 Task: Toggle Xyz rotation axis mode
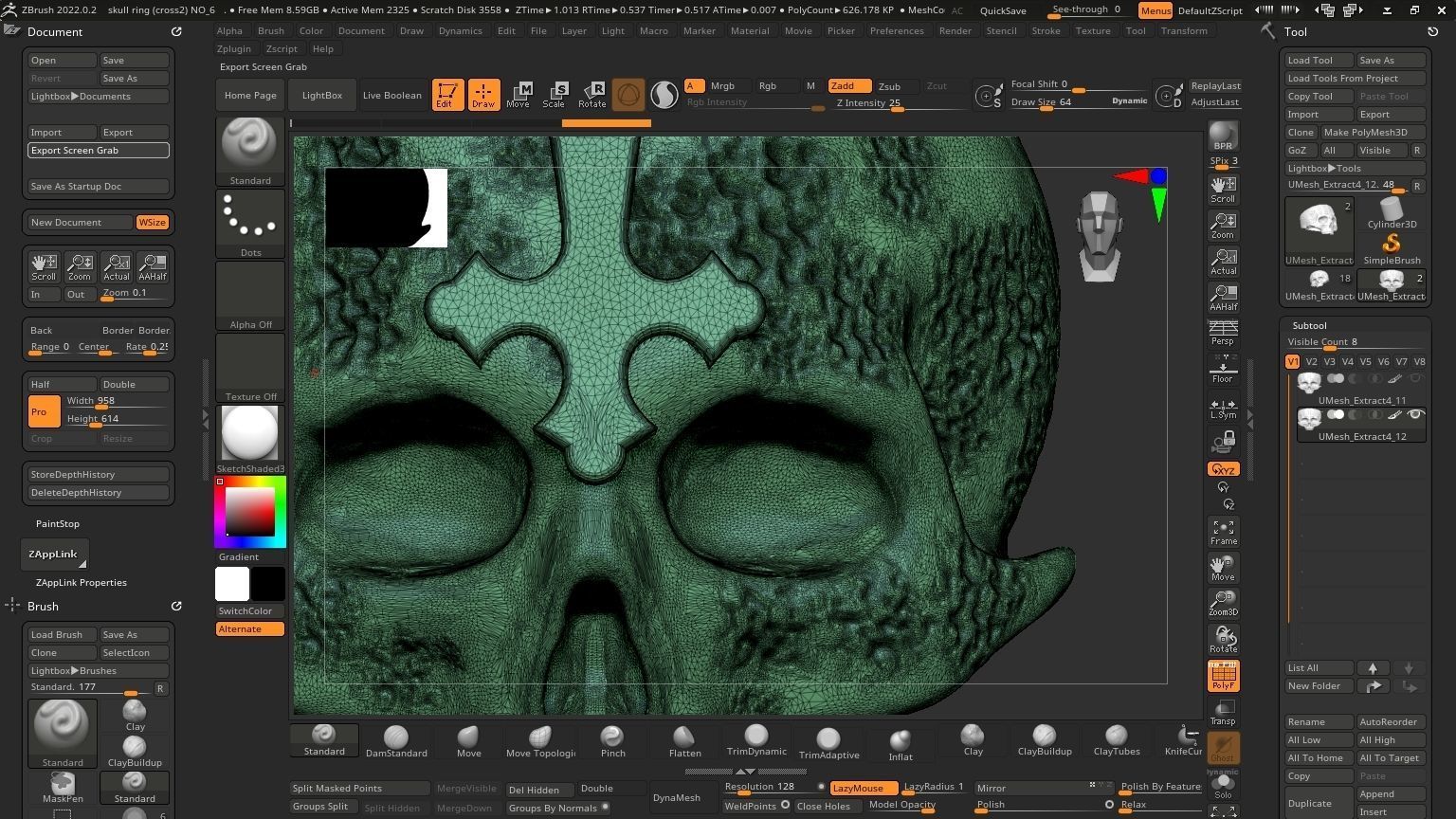[1223, 469]
